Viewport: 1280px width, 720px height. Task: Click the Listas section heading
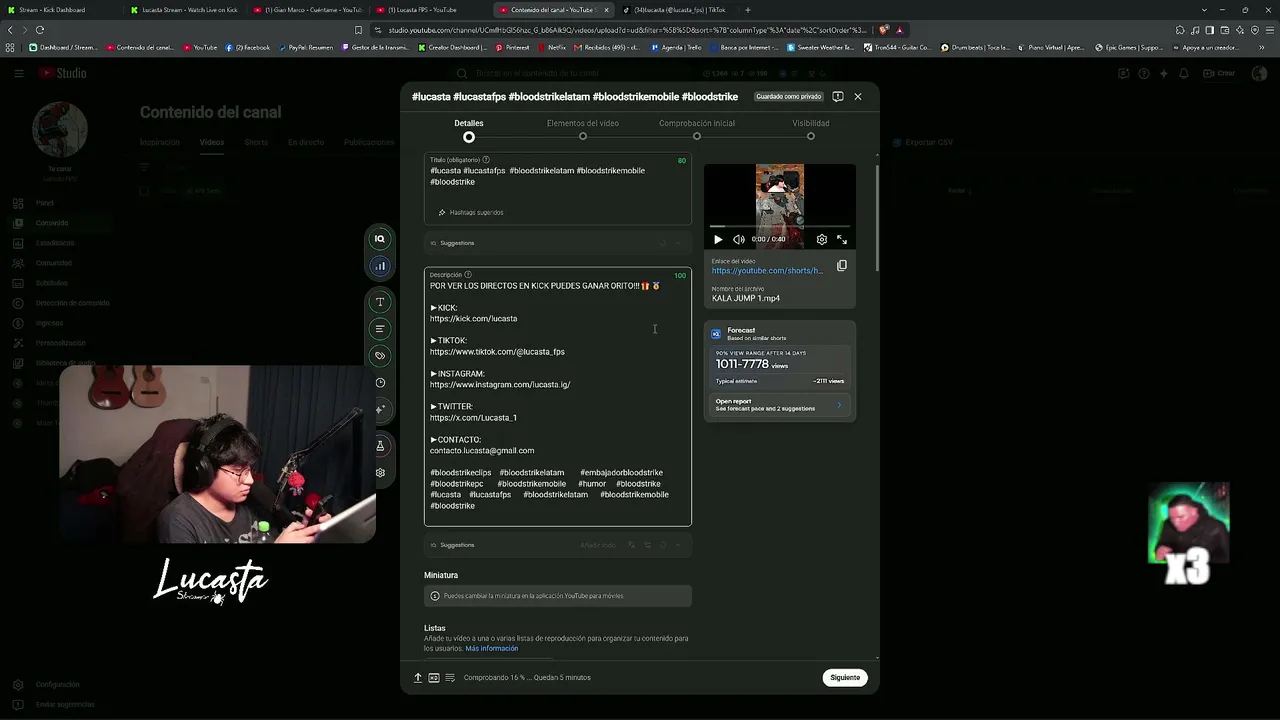pyautogui.click(x=435, y=628)
